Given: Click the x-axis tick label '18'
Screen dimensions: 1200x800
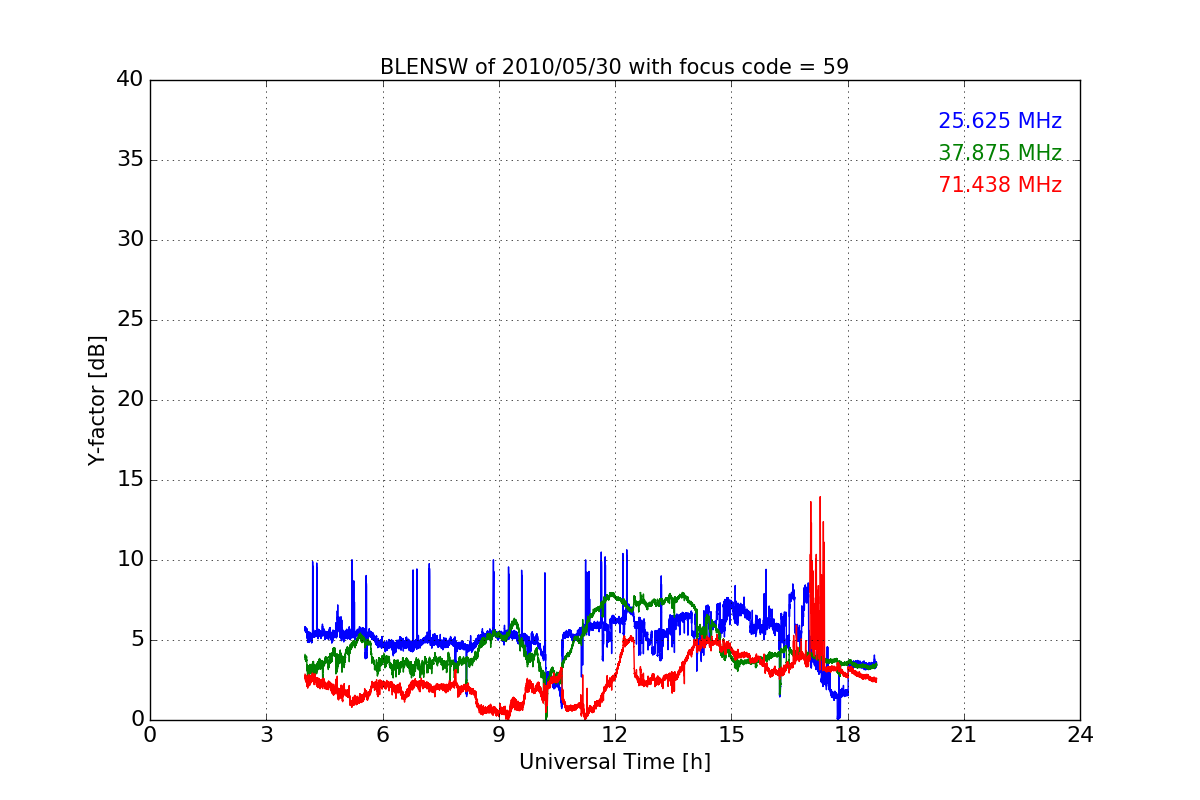Looking at the screenshot, I should pyautogui.click(x=848, y=735).
